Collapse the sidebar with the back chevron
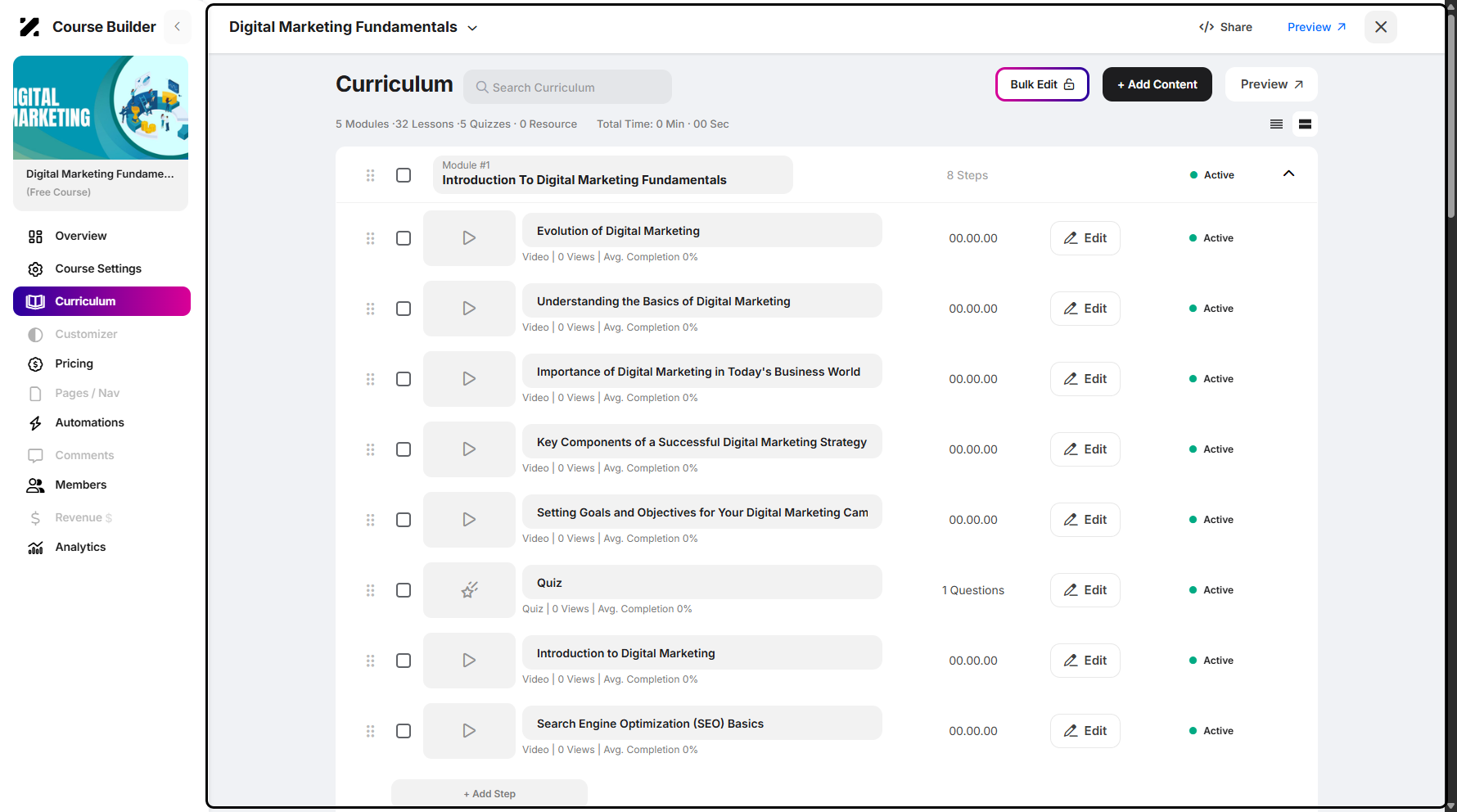This screenshot has width=1457, height=812. coord(177,27)
